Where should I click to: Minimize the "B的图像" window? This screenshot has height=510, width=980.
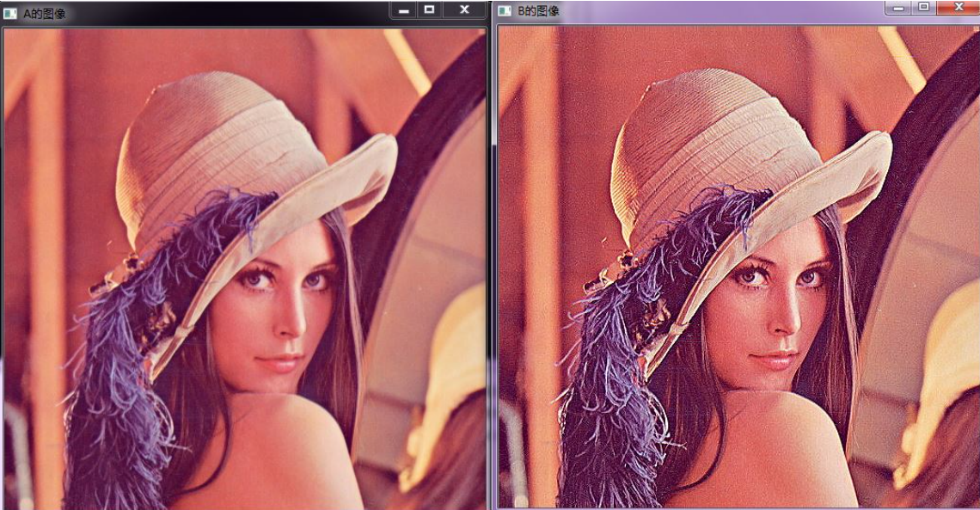(x=899, y=8)
